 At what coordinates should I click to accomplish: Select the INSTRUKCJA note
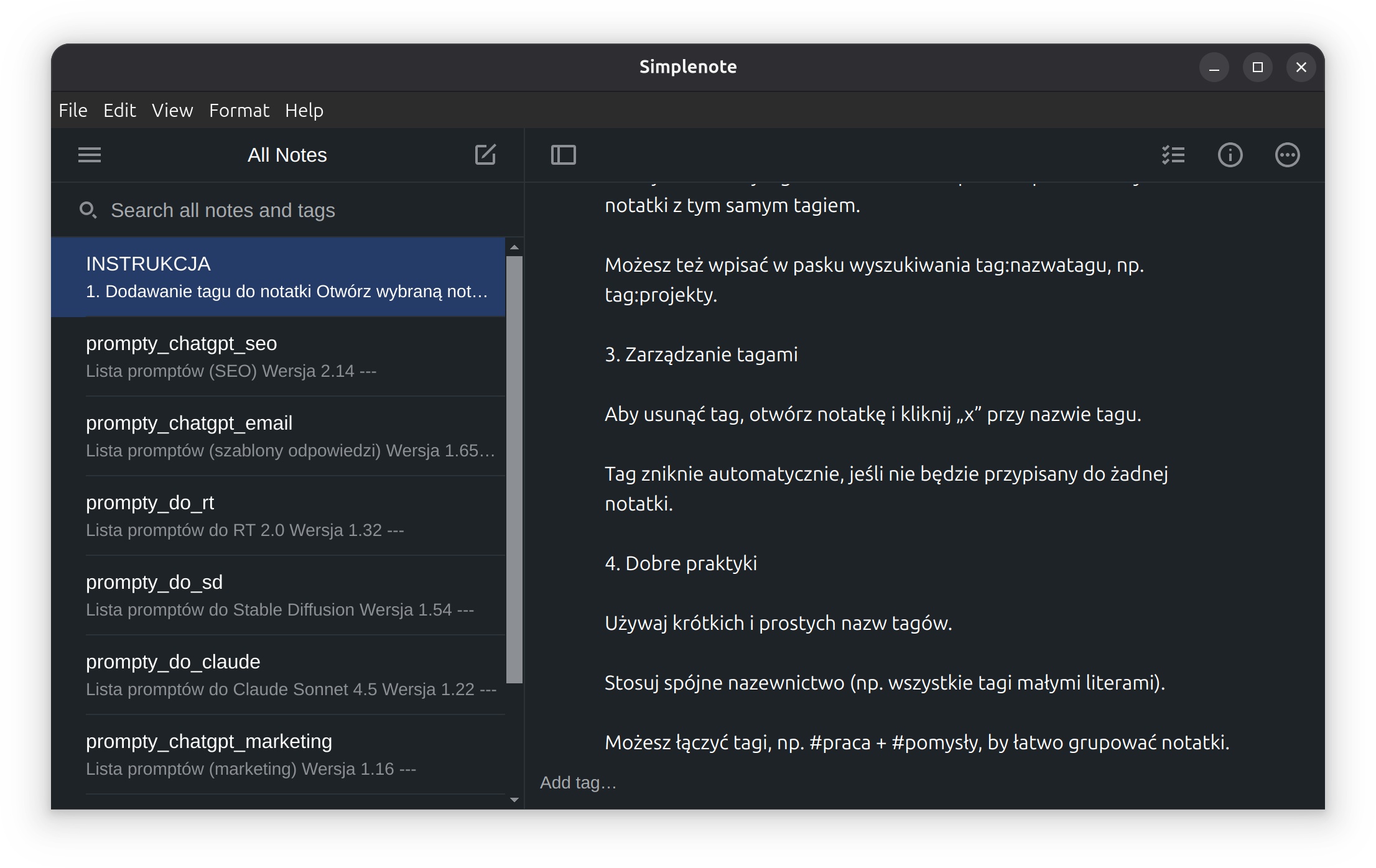tap(279, 277)
